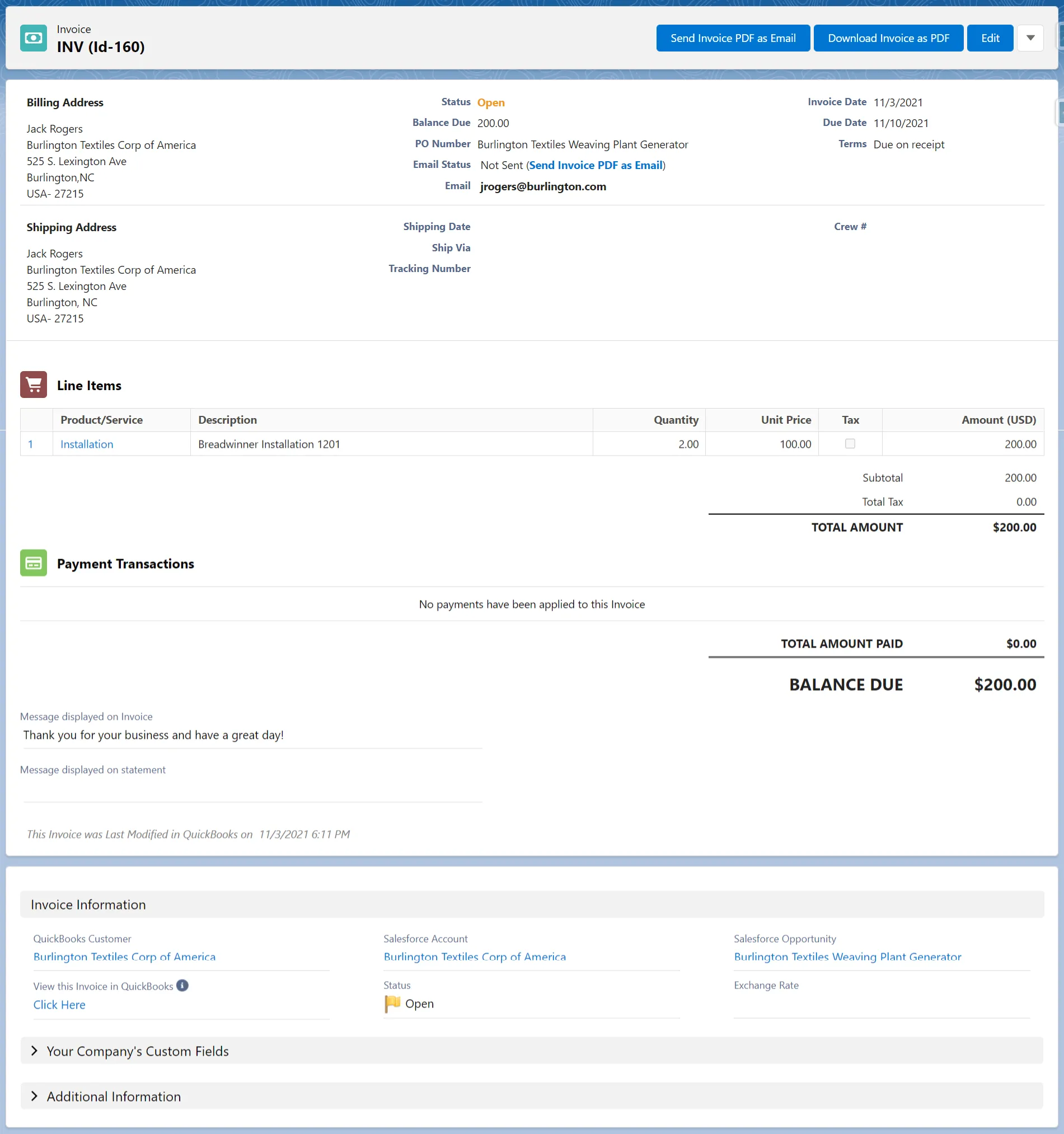Click the Total Amount Paid $0.00 value

1021,644
